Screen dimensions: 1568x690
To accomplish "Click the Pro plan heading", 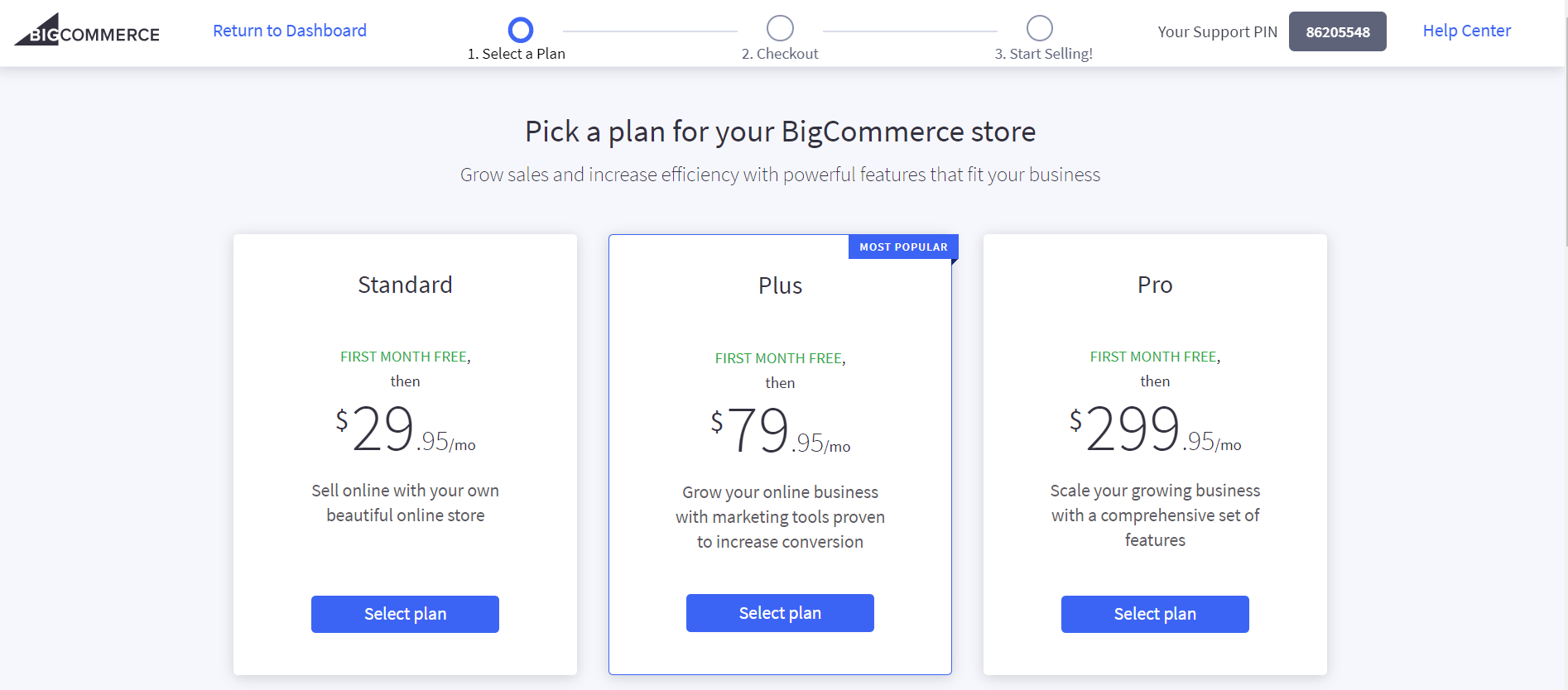I will (1155, 285).
